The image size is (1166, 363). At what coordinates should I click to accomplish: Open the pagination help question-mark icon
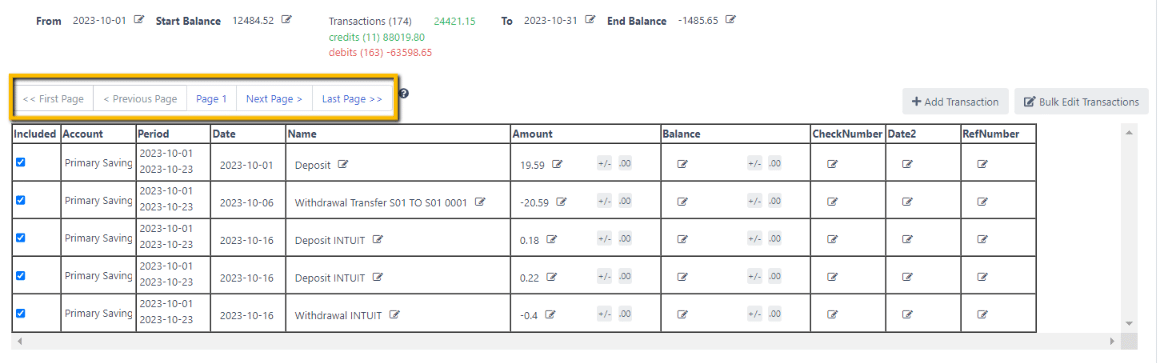[404, 94]
